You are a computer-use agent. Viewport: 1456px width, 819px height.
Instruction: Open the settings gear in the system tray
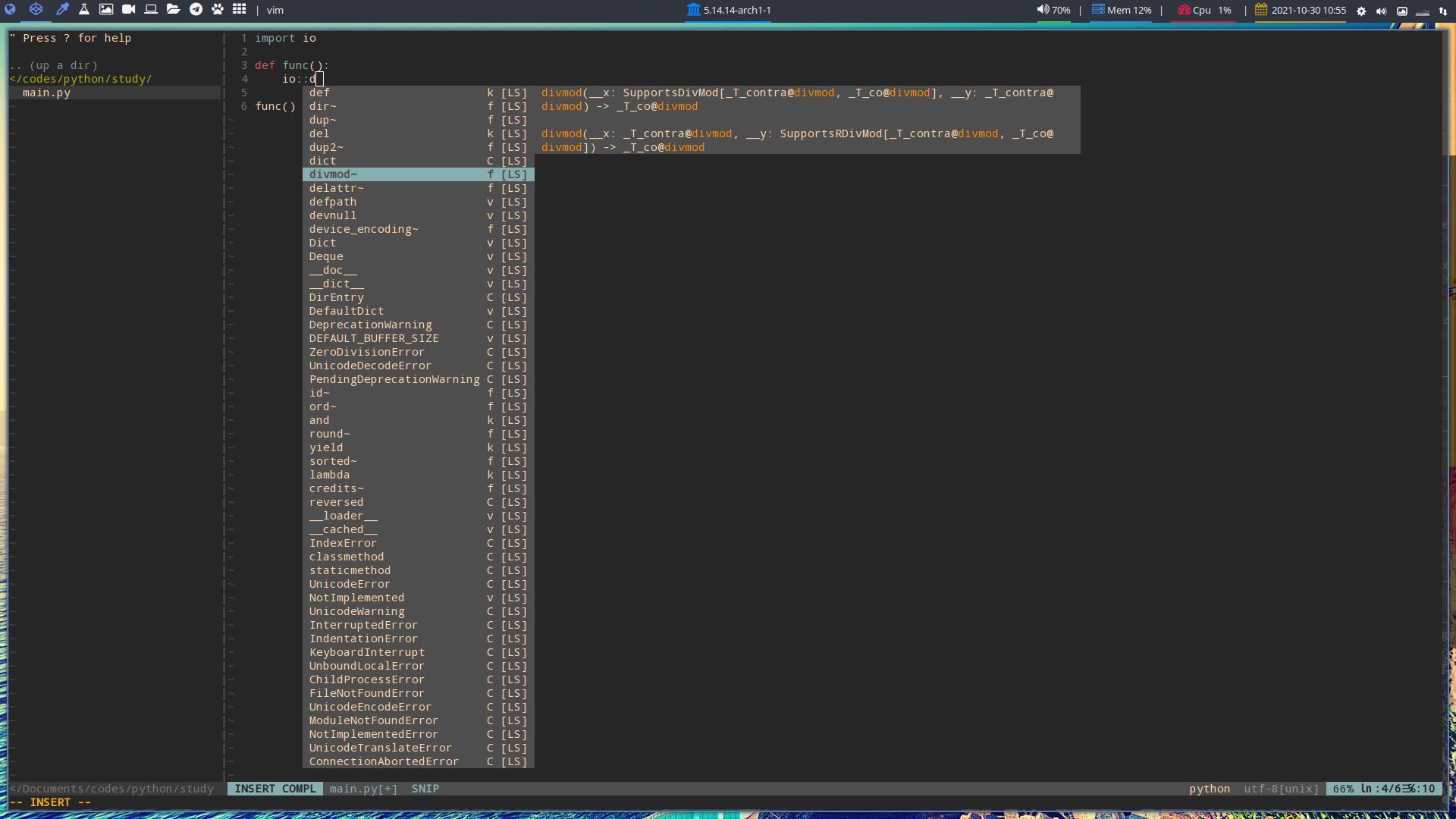[1360, 11]
